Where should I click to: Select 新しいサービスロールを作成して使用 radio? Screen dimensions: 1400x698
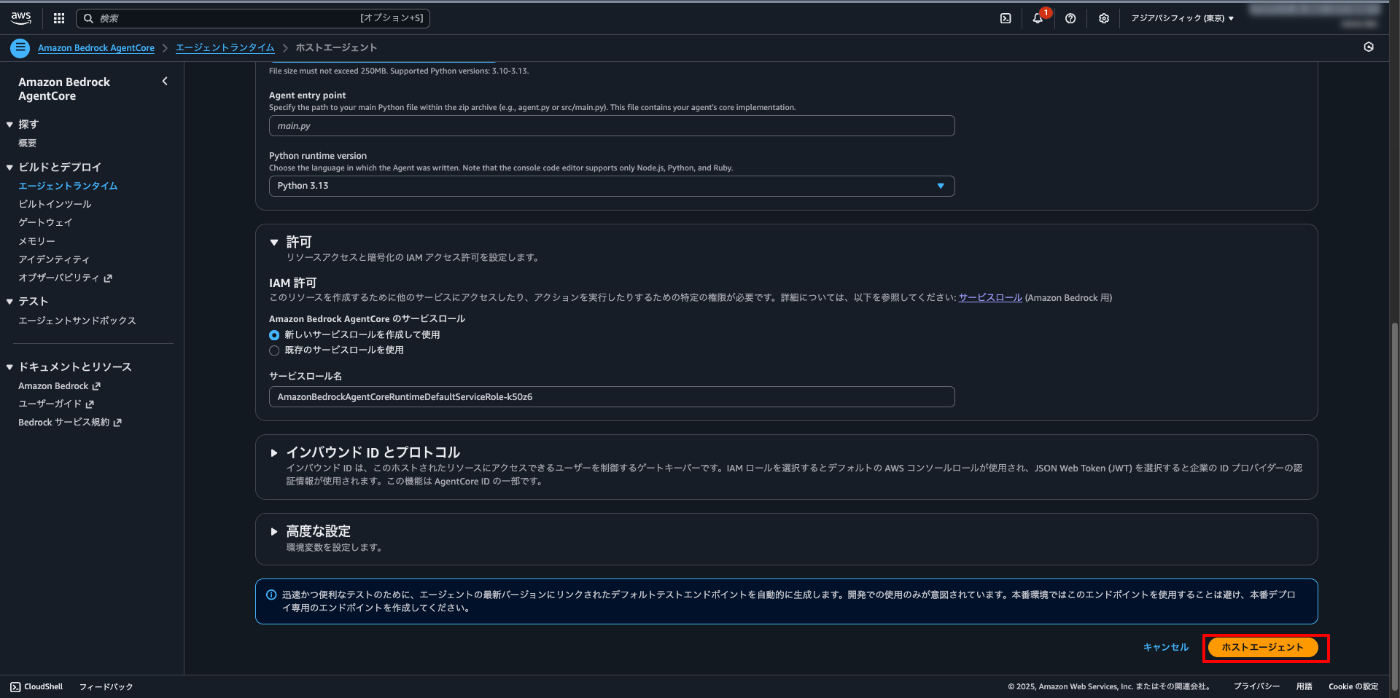274,335
